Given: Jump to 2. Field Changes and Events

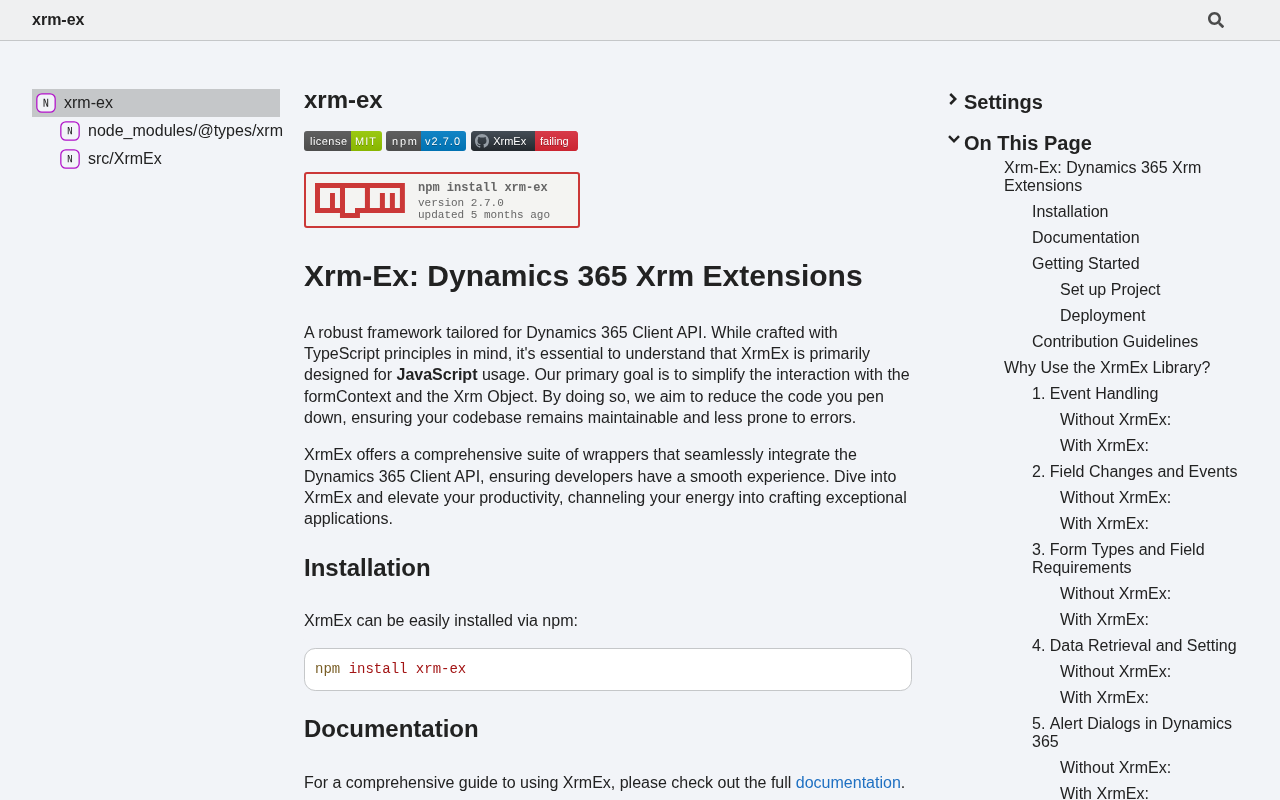Looking at the screenshot, I should [1134, 472].
